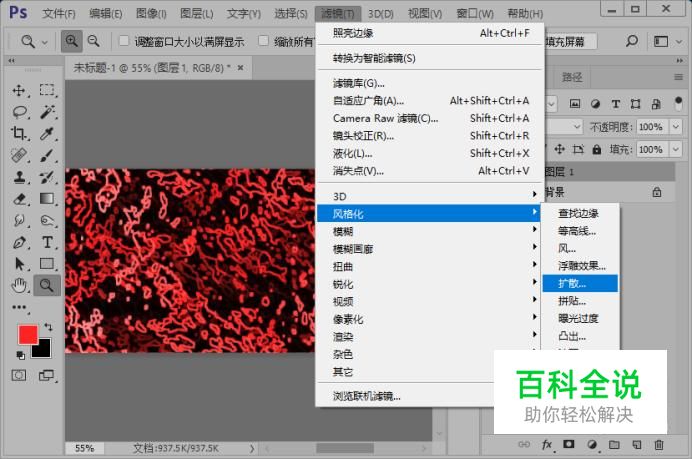Image resolution: width=692 pixels, height=459 pixels.
Task: Choose zoom out mode in options bar
Action: click(x=94, y=41)
